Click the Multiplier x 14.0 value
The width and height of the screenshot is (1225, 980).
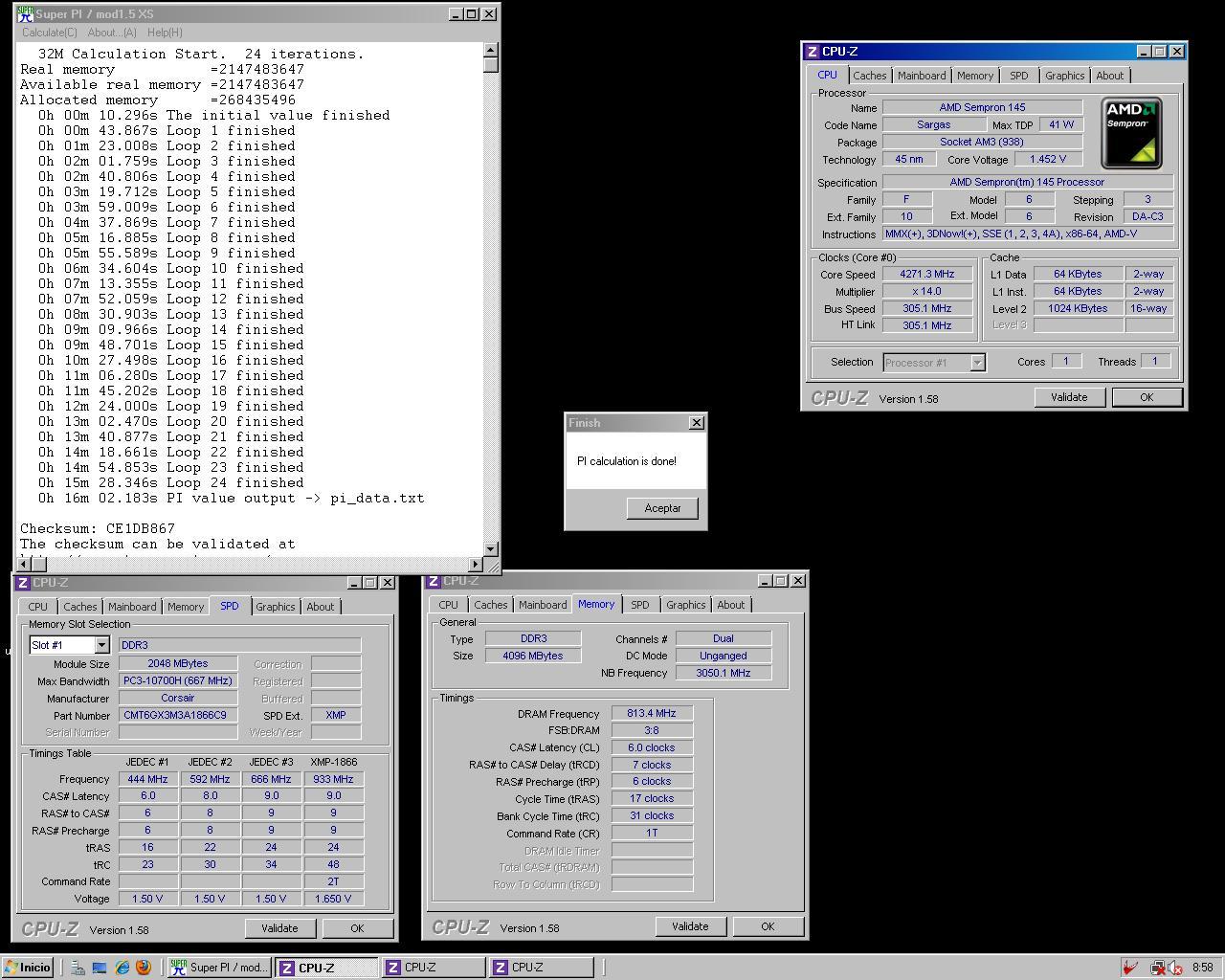926,292
